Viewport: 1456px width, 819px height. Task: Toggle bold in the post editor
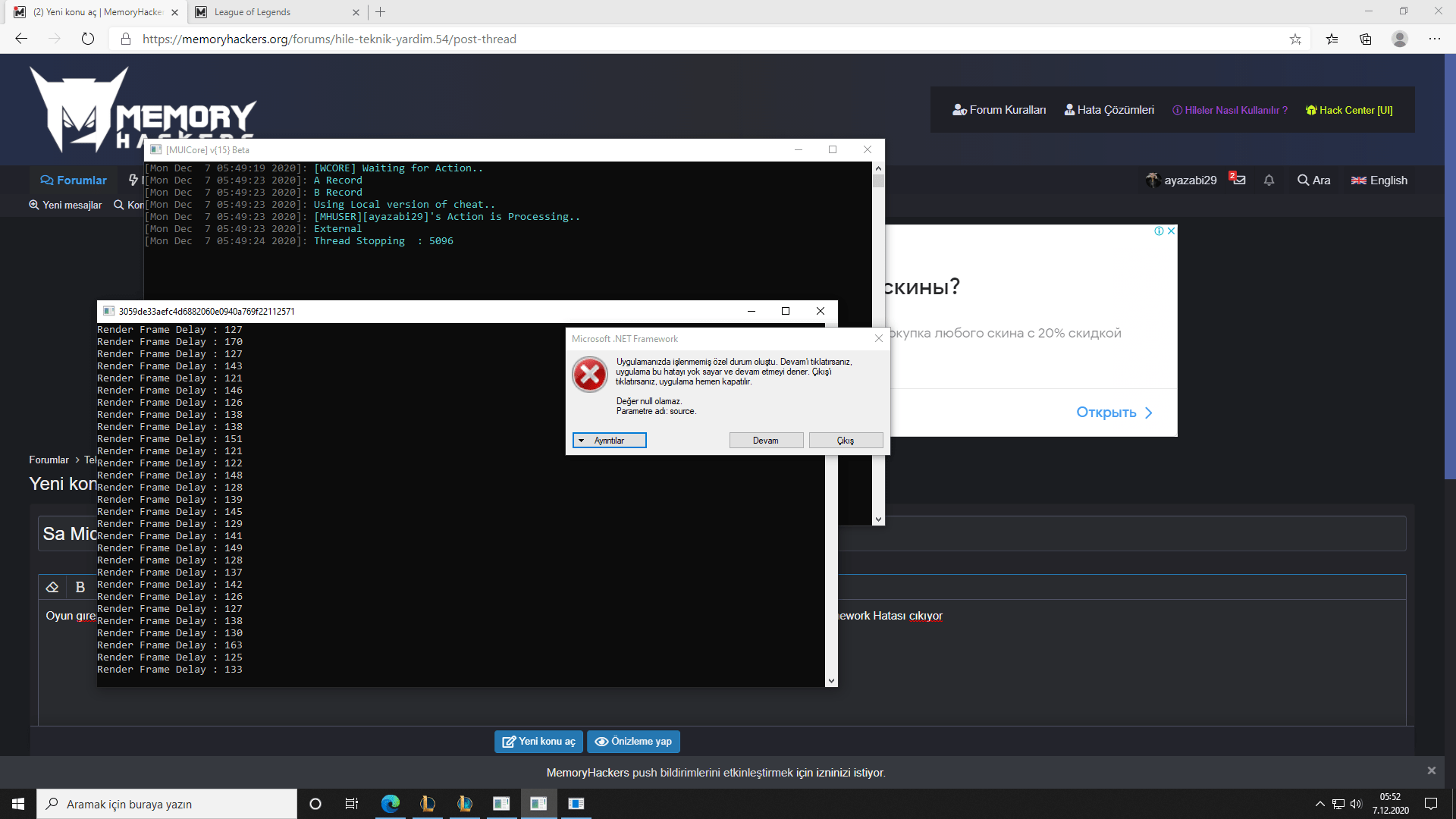click(80, 587)
